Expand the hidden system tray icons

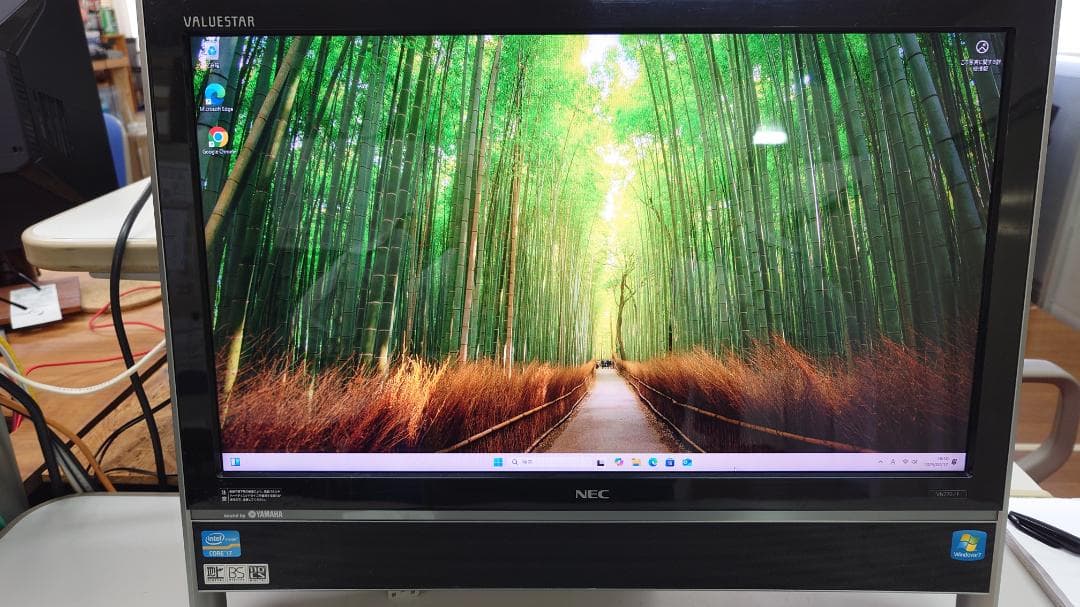pyautogui.click(x=880, y=460)
